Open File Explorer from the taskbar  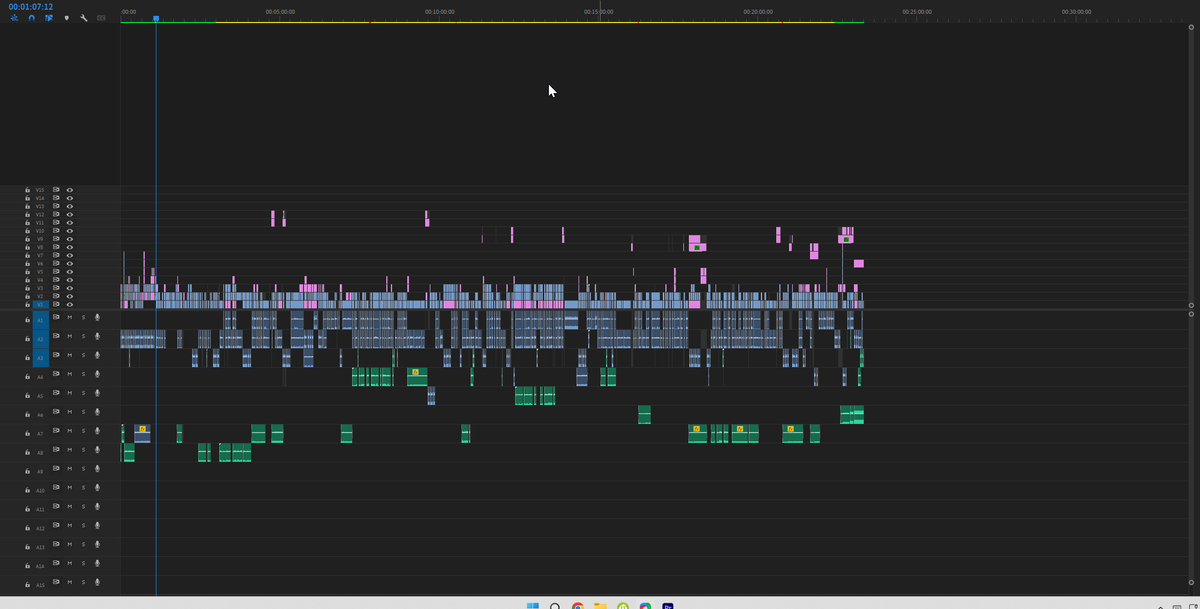tap(600, 604)
